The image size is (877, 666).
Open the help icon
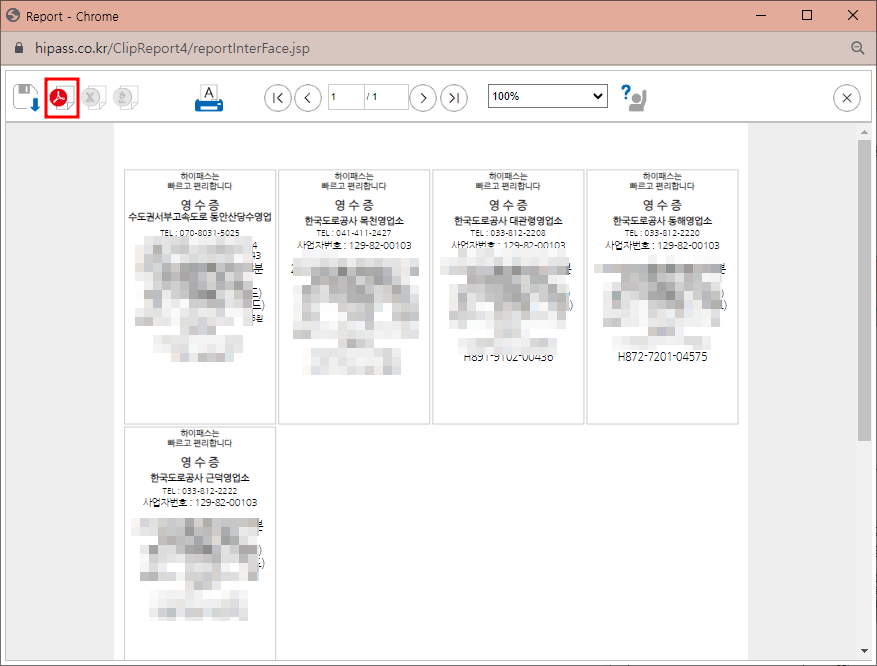click(x=634, y=98)
